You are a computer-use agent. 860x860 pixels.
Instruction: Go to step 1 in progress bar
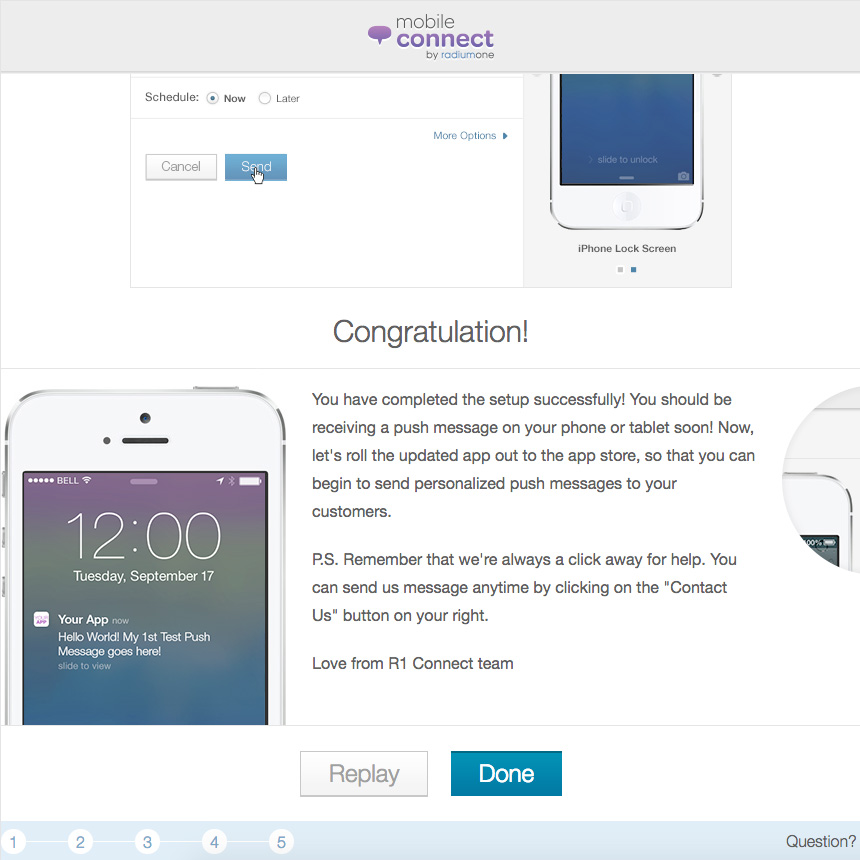point(13,841)
